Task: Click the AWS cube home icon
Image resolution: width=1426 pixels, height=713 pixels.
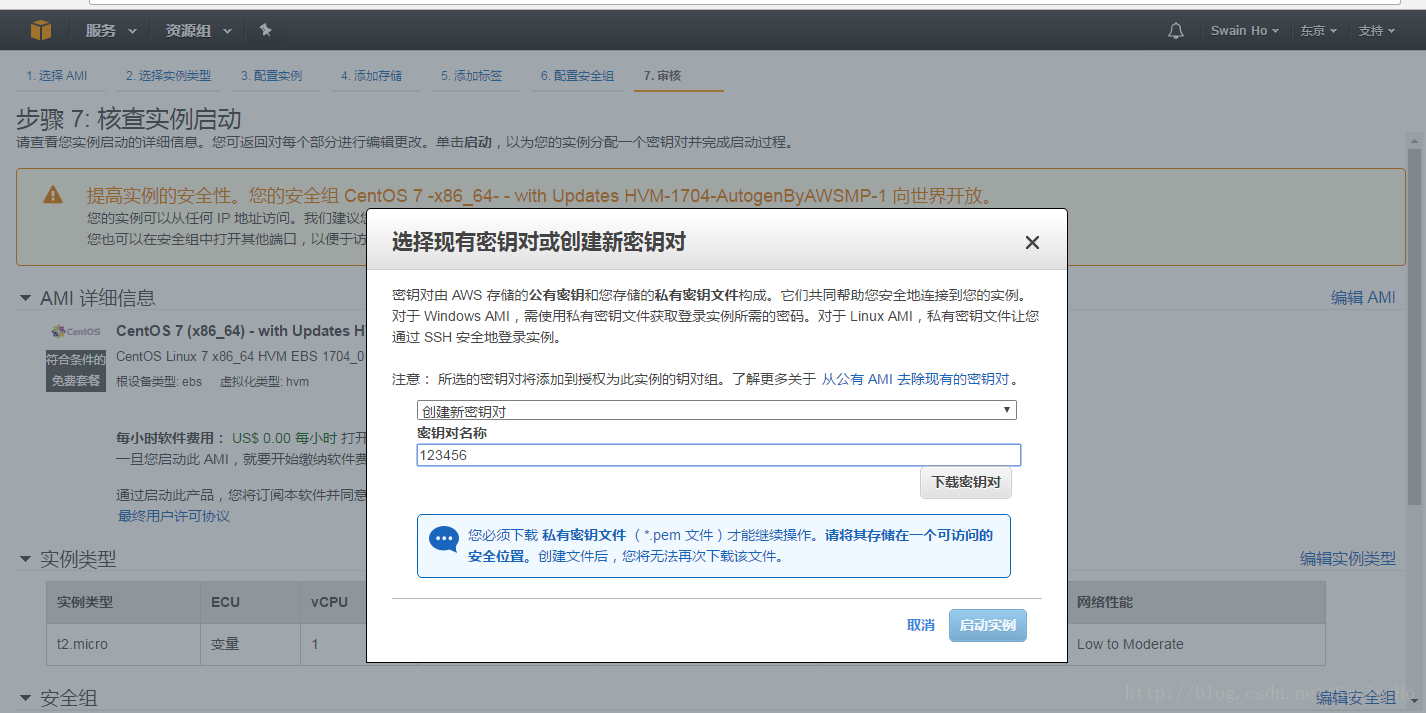Action: coord(40,31)
